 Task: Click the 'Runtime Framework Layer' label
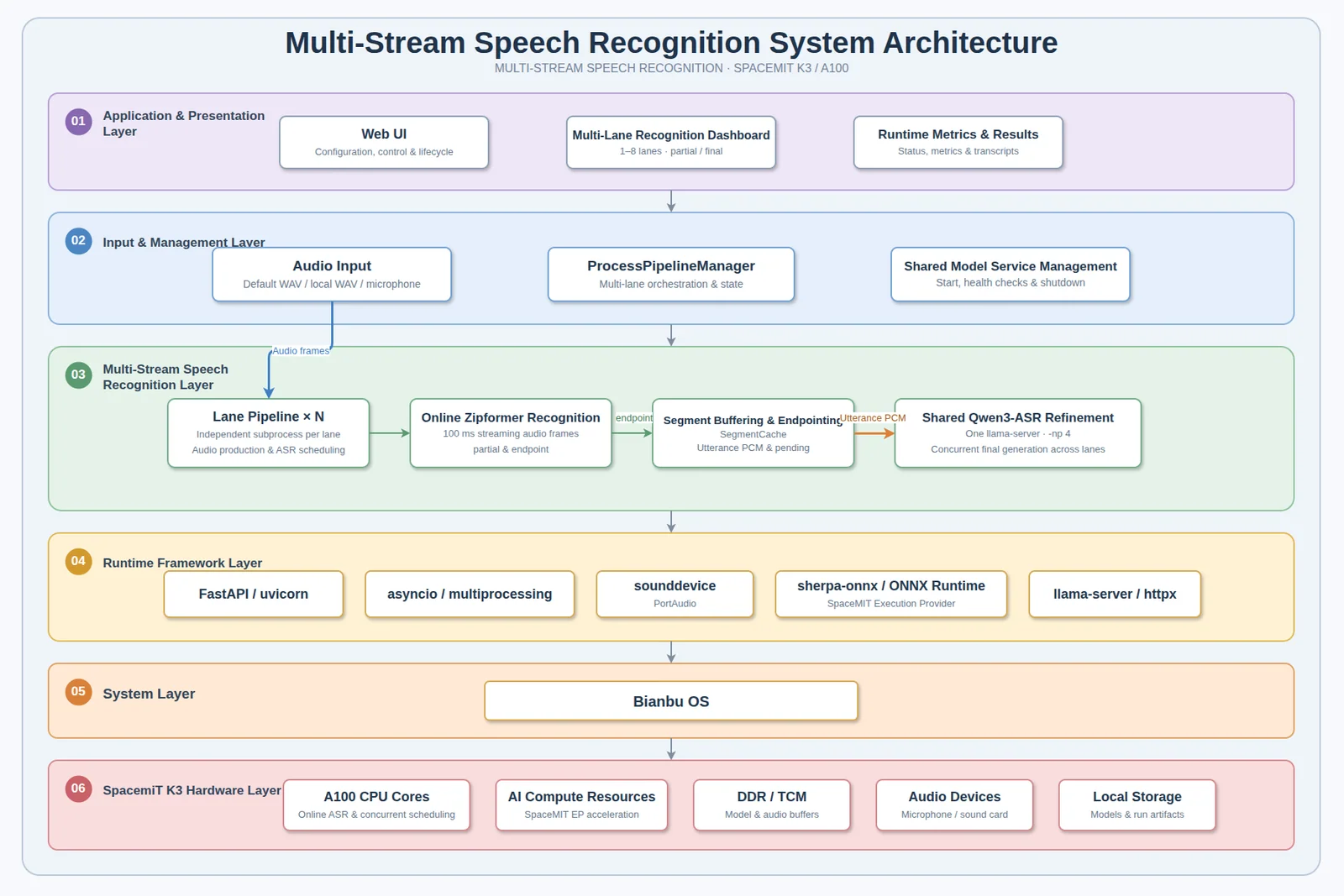pos(182,563)
